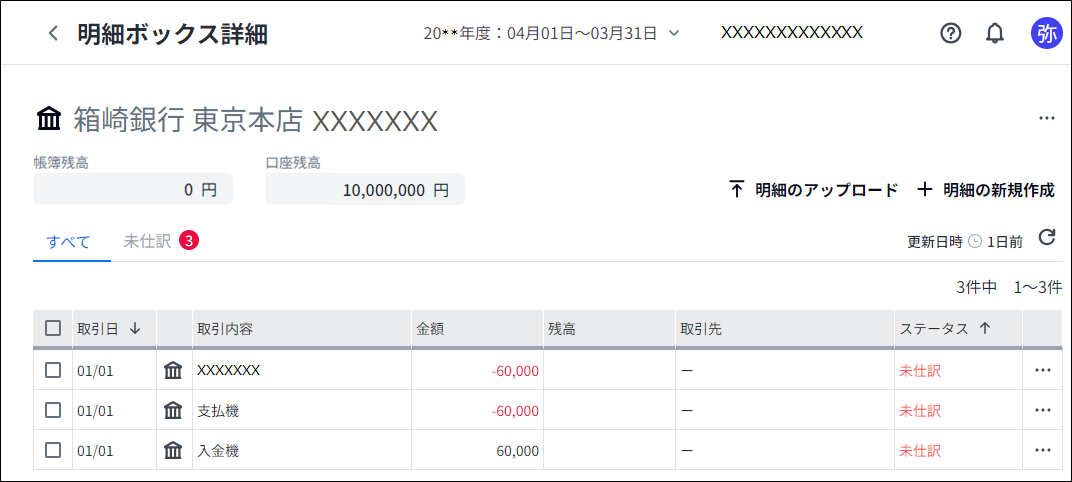Open the 弥 user avatar menu
This screenshot has height=482, width=1072.
click(1047, 34)
